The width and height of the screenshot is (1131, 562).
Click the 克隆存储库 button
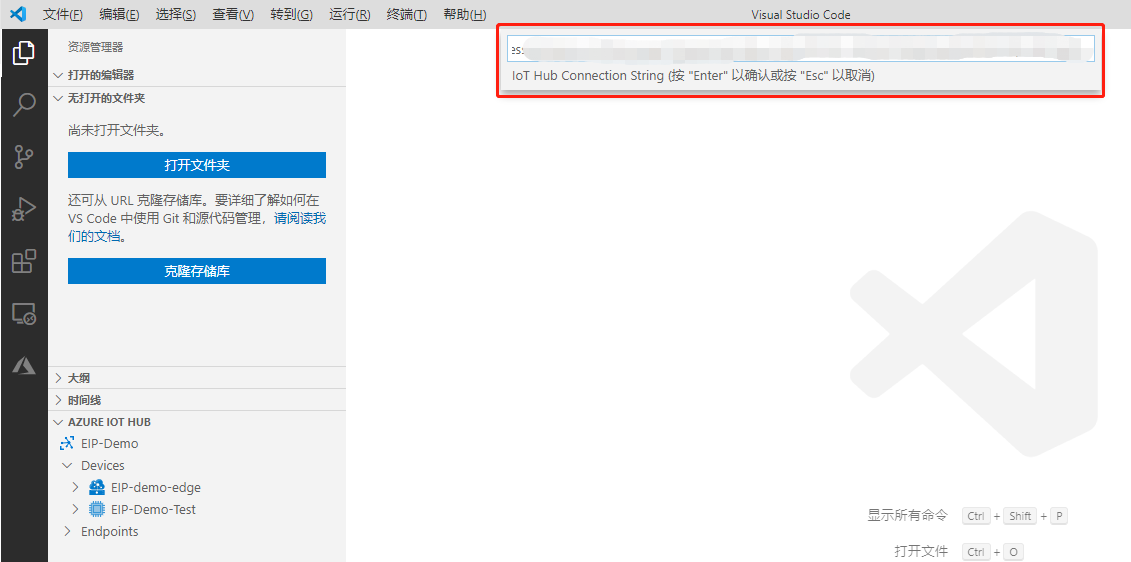click(x=197, y=271)
